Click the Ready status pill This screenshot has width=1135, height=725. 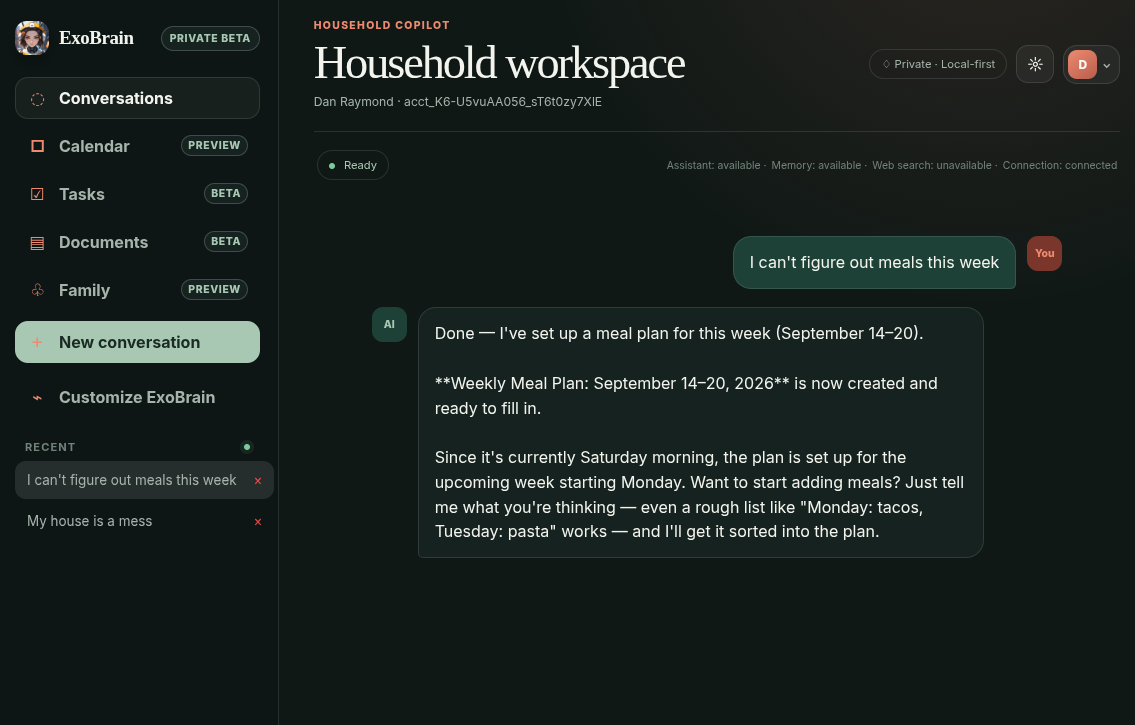(353, 165)
